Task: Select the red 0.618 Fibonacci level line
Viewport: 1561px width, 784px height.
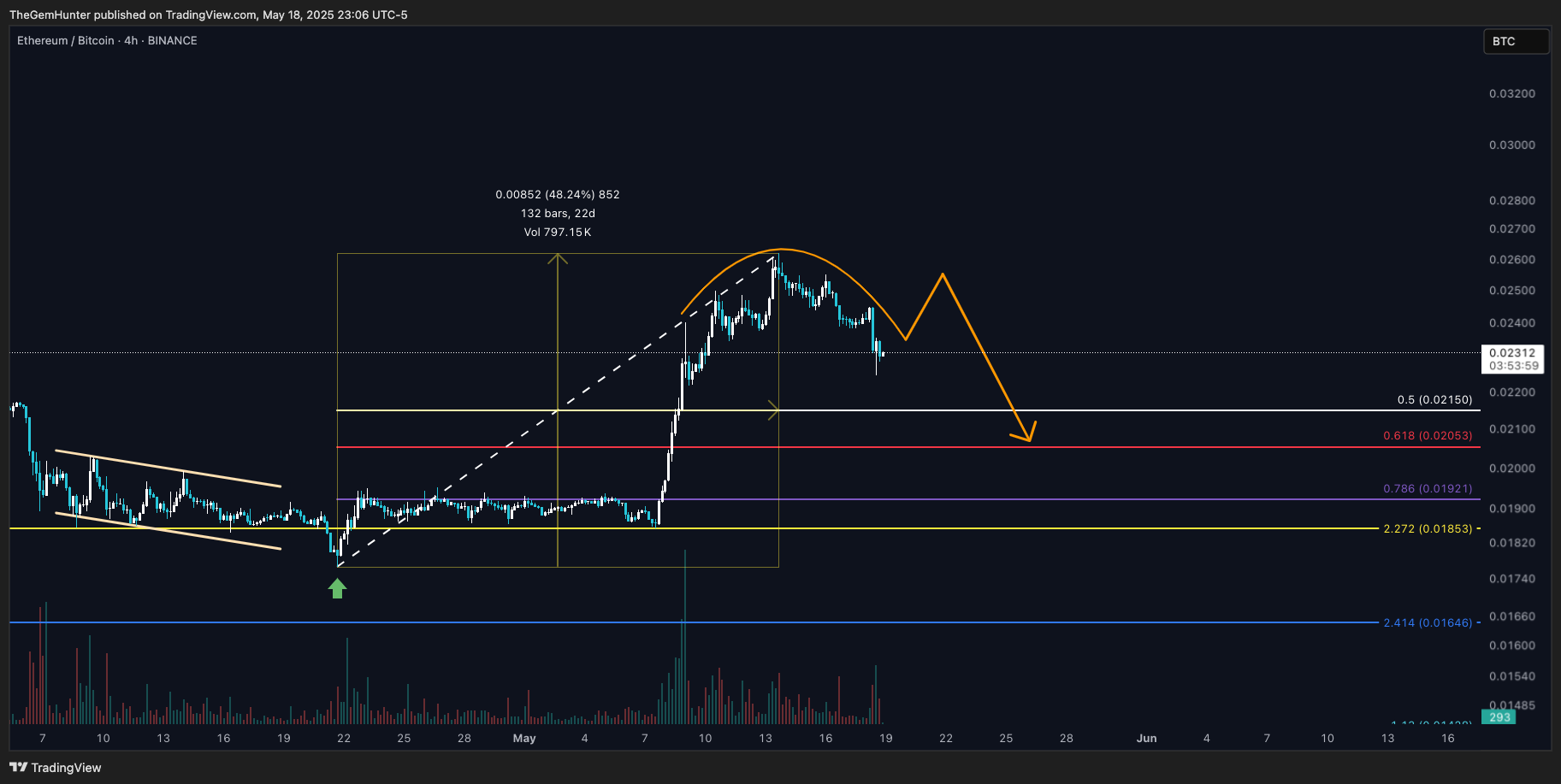Action: coord(907,447)
